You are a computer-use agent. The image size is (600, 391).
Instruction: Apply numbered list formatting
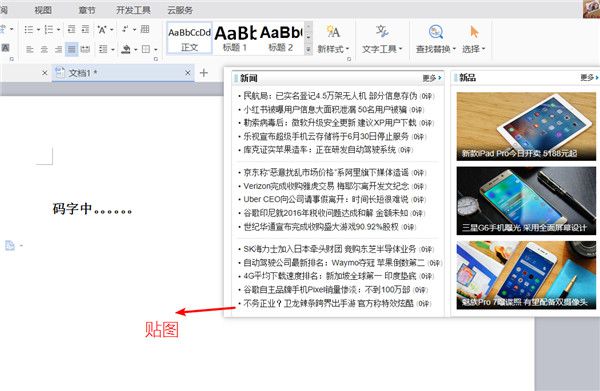pos(49,29)
